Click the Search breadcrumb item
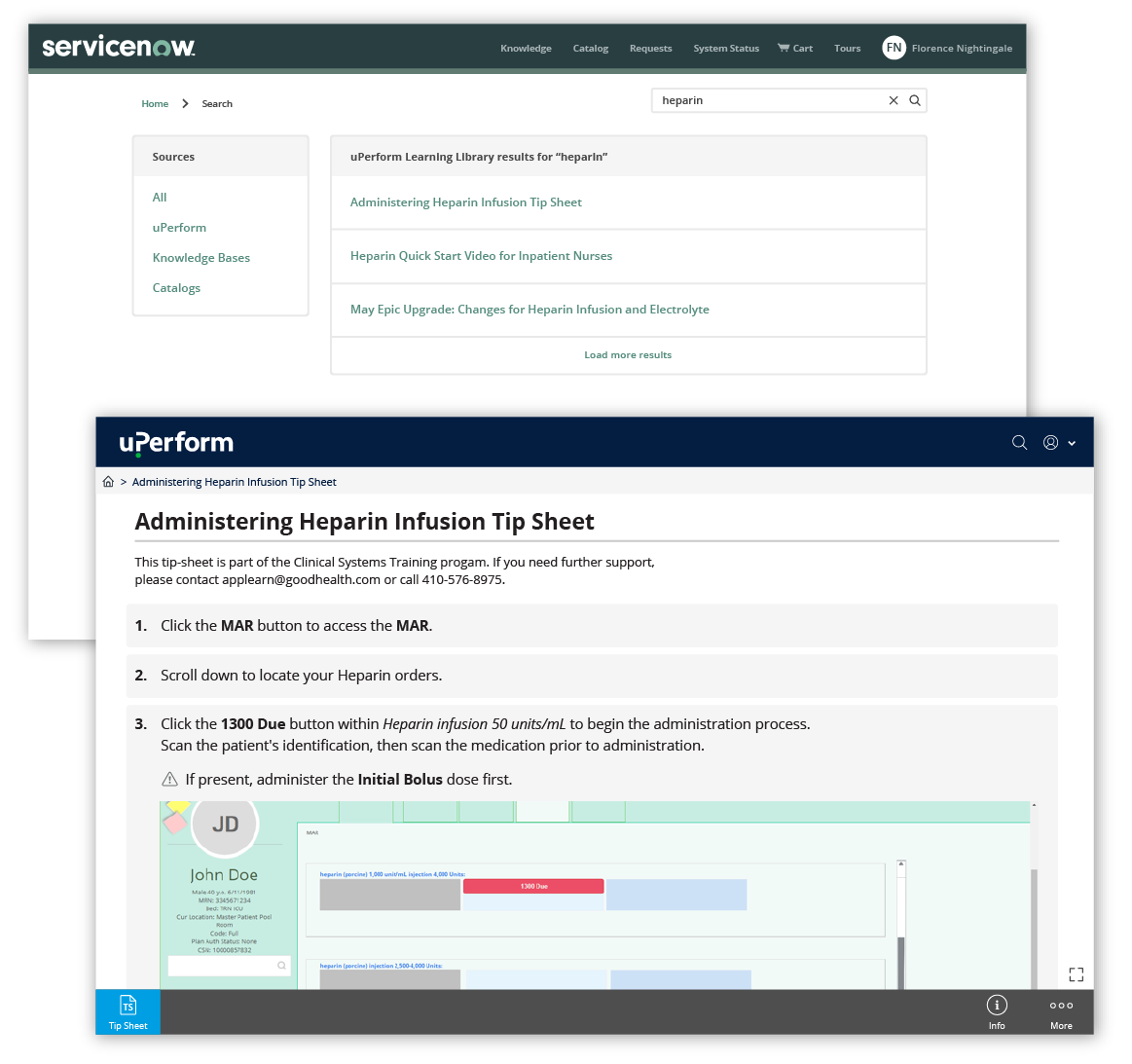 click(217, 104)
